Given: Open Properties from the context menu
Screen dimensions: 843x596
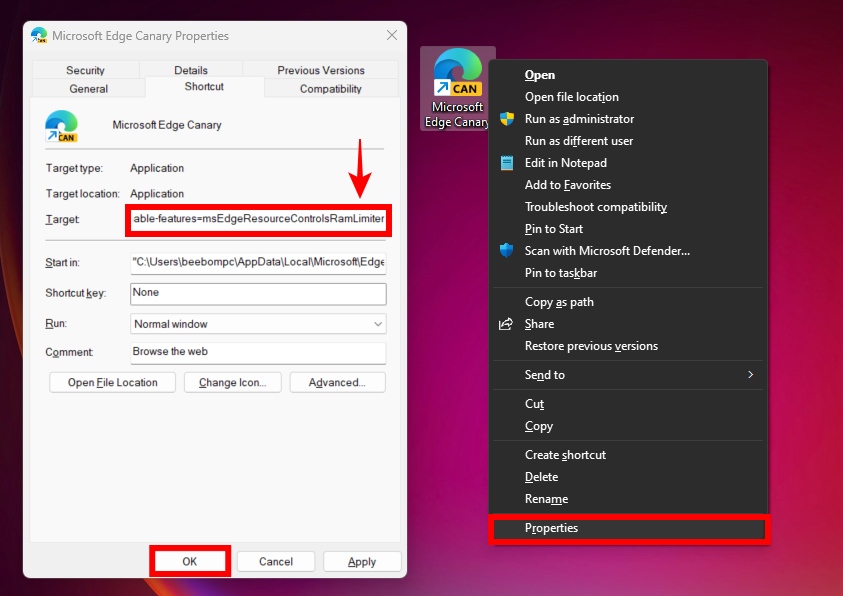Looking at the screenshot, I should (628, 529).
